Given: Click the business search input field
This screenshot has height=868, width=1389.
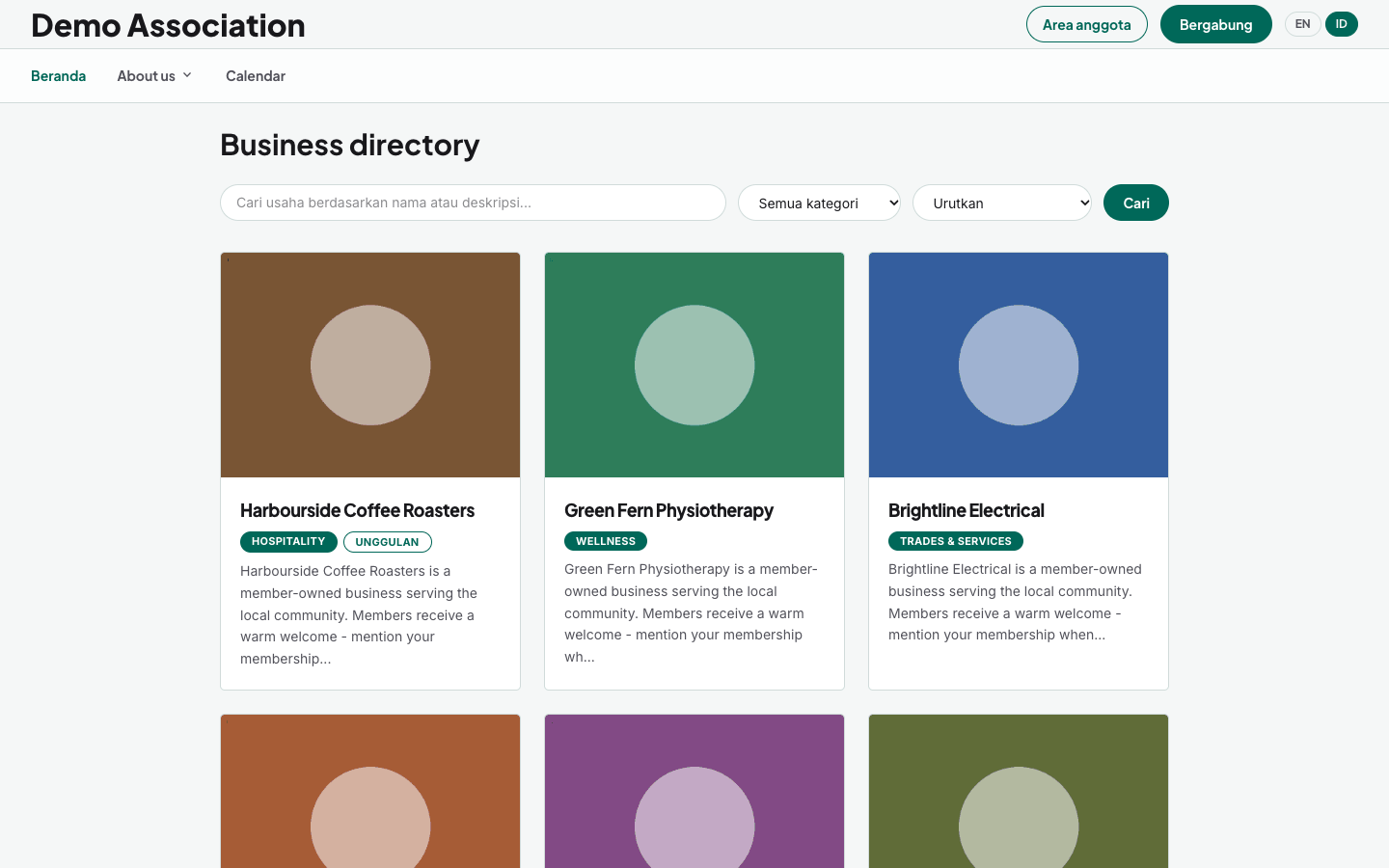Looking at the screenshot, I should click(x=473, y=203).
